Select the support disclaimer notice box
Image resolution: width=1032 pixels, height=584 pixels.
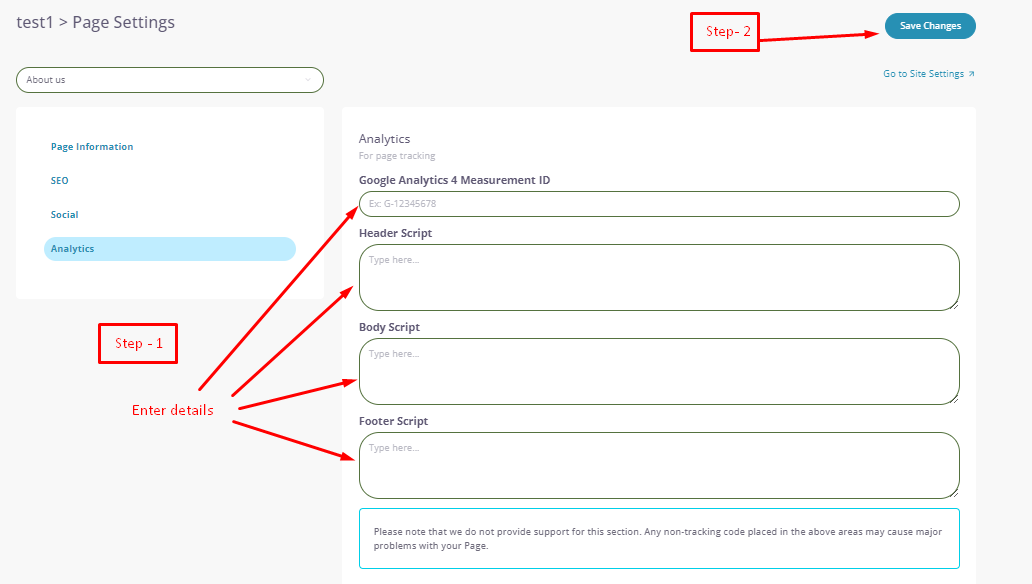(x=658, y=538)
